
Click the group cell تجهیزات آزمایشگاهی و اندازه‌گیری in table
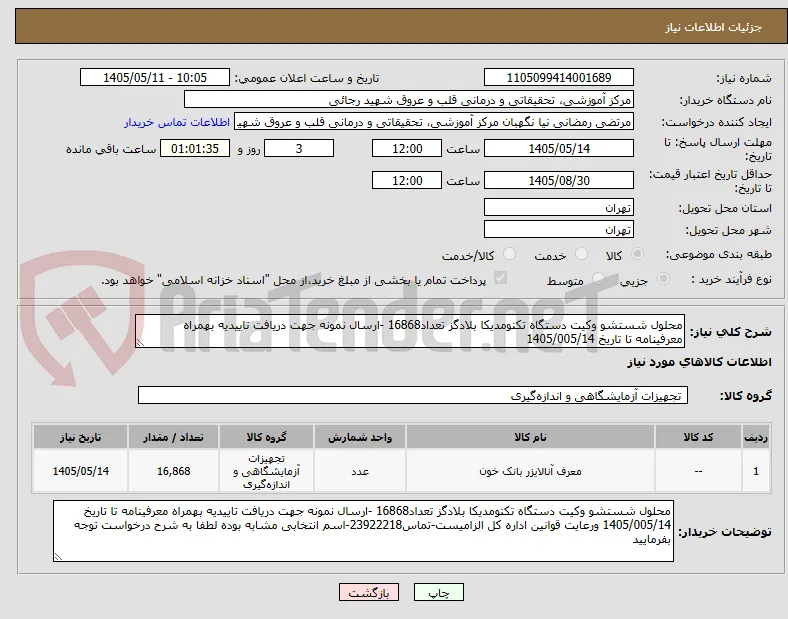point(266,471)
